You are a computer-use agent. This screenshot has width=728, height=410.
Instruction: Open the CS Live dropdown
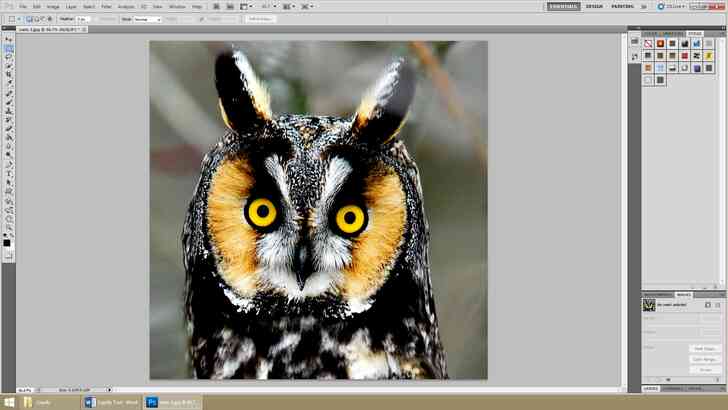point(672,7)
